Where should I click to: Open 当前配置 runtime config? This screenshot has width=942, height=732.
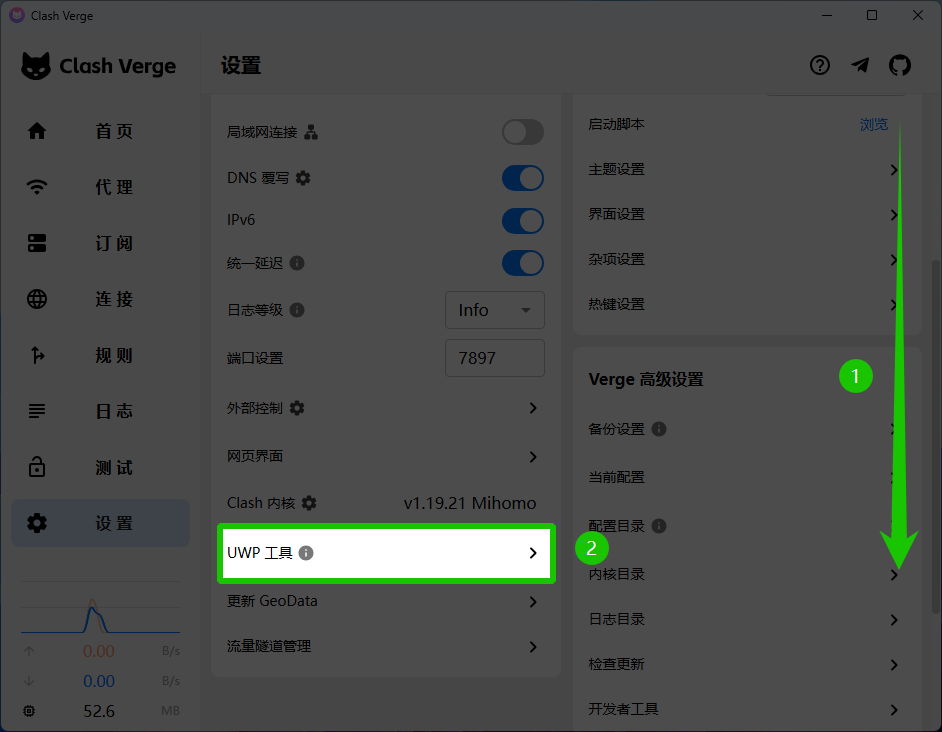747,478
